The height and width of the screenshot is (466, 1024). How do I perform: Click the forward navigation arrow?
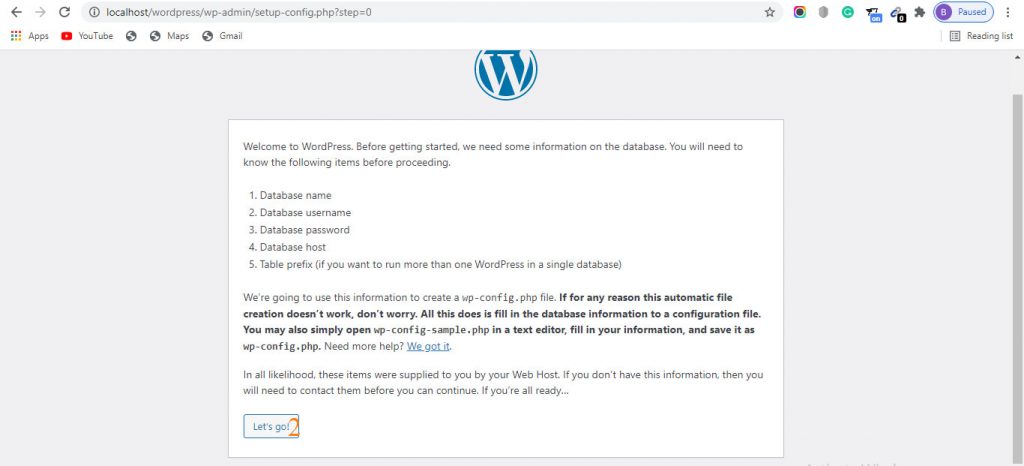tap(40, 12)
